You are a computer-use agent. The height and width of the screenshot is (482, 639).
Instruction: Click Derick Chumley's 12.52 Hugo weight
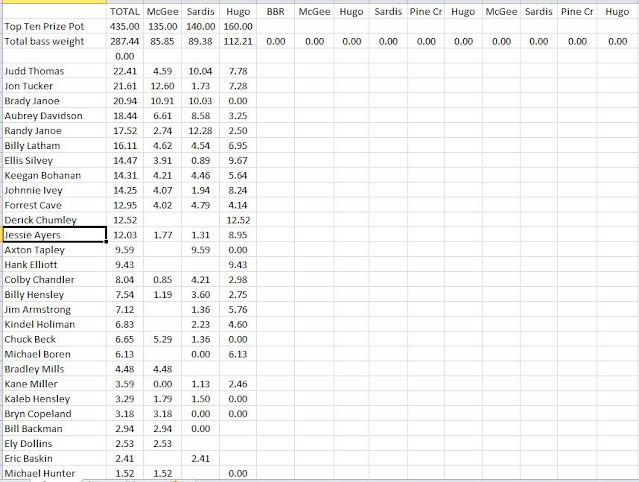pyautogui.click(x=238, y=220)
